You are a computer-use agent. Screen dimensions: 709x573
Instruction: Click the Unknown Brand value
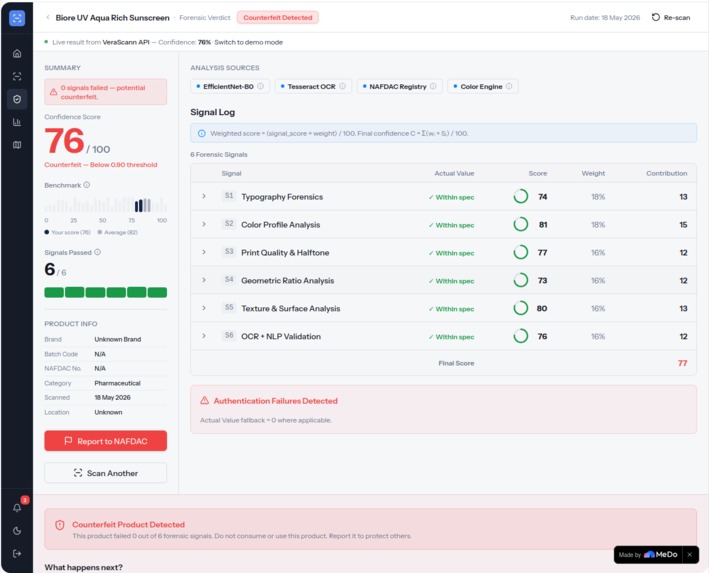pyautogui.click(x=118, y=339)
